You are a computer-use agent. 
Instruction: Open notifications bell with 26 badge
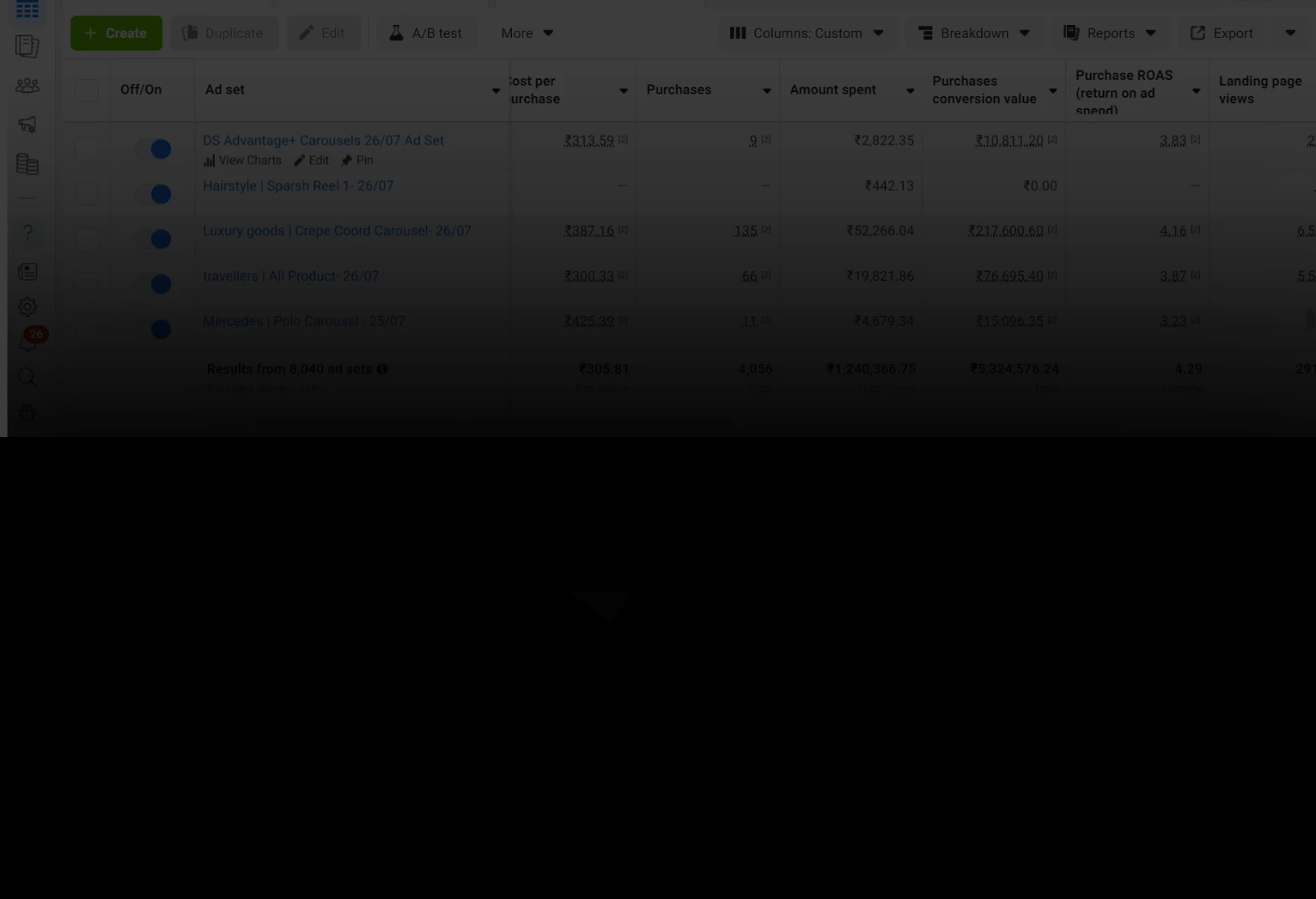click(27, 342)
